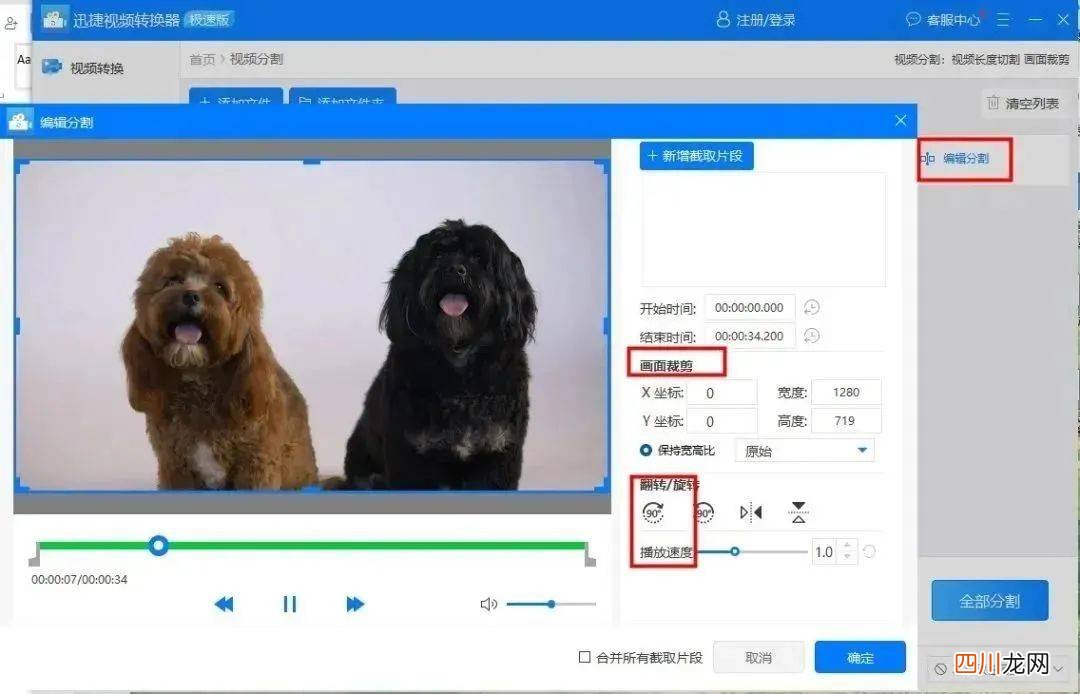The image size is (1080, 694).
Task: Click the timeline end trim marker
Action: [590, 554]
